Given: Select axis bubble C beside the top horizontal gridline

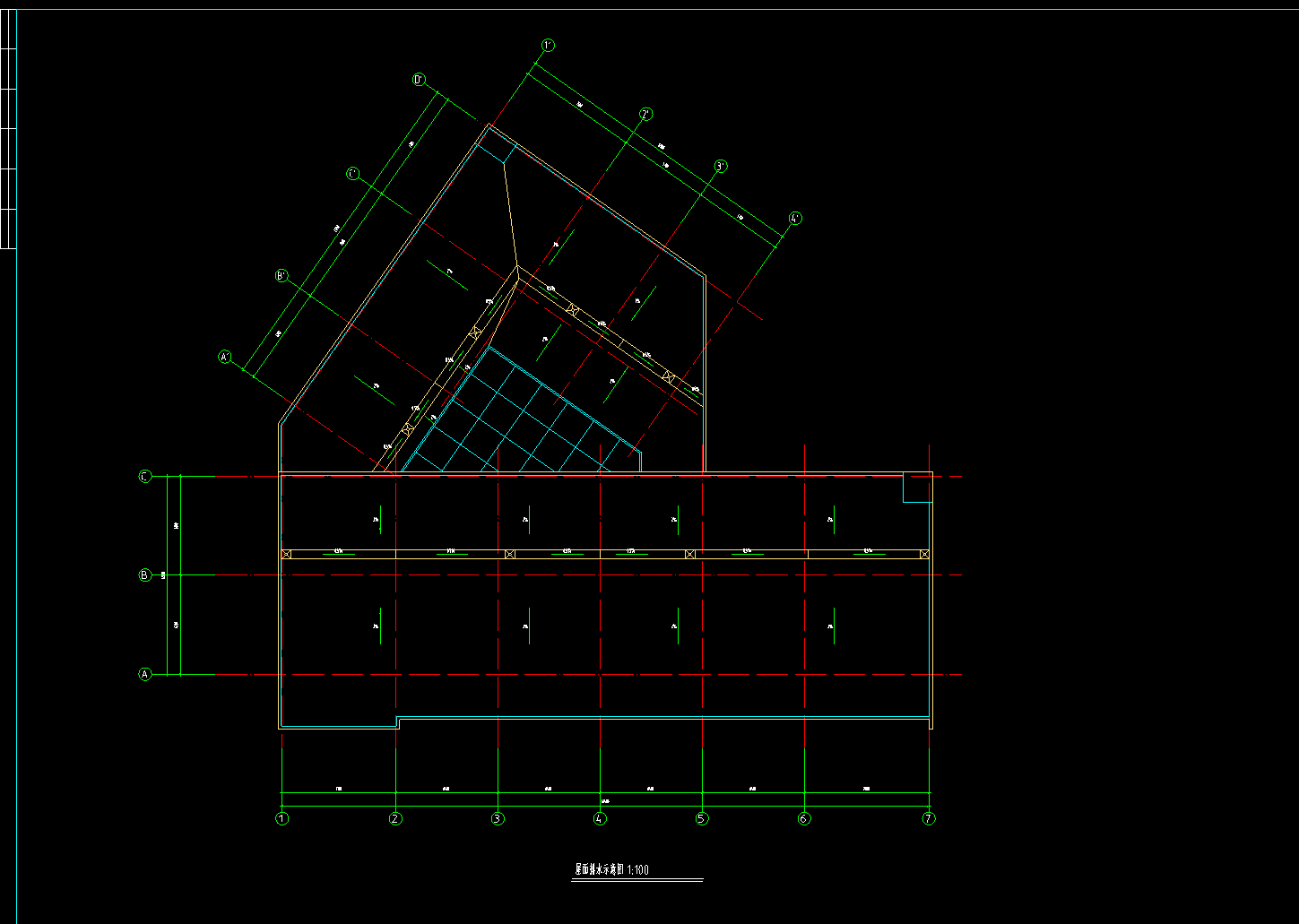Looking at the screenshot, I should (x=145, y=477).
